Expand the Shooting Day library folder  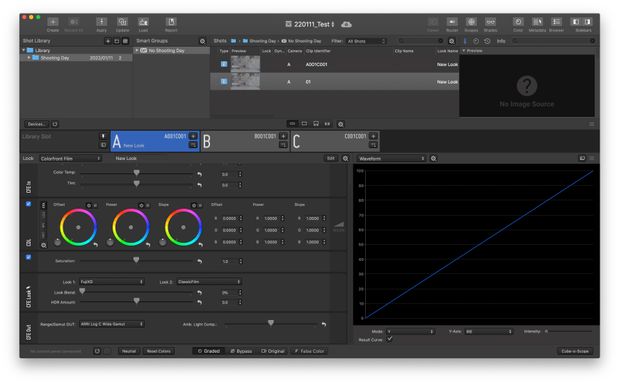[x=28, y=58]
